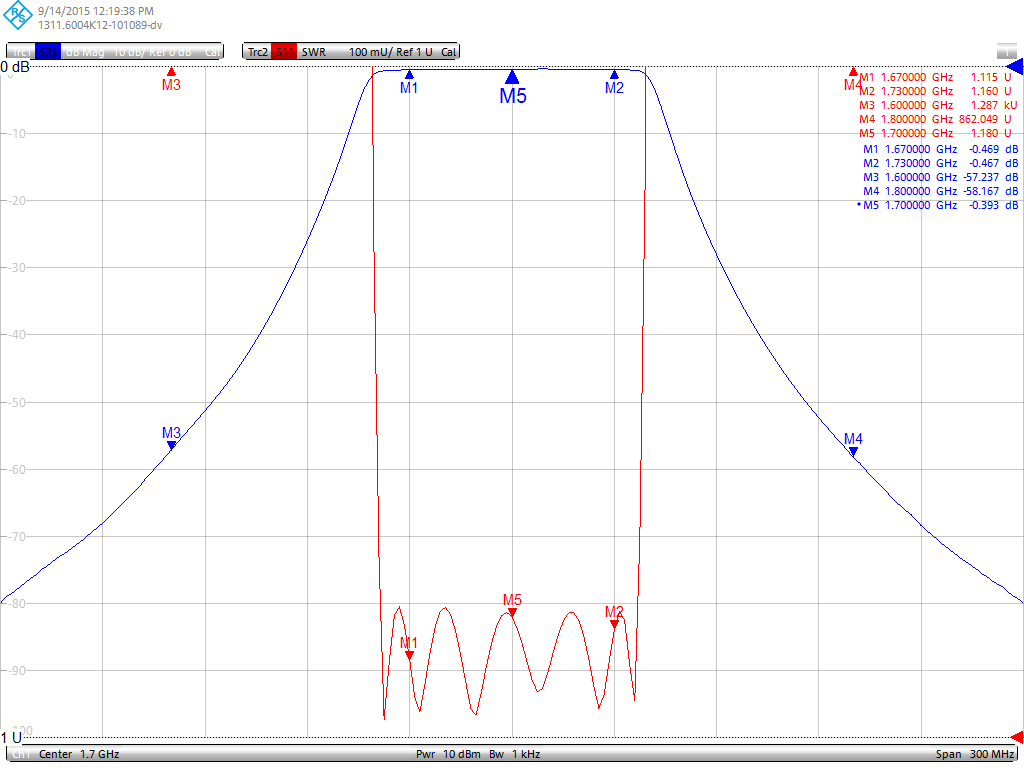This screenshot has height=768, width=1024.
Task: Click the Span 300 MHz setting
Action: (974, 754)
